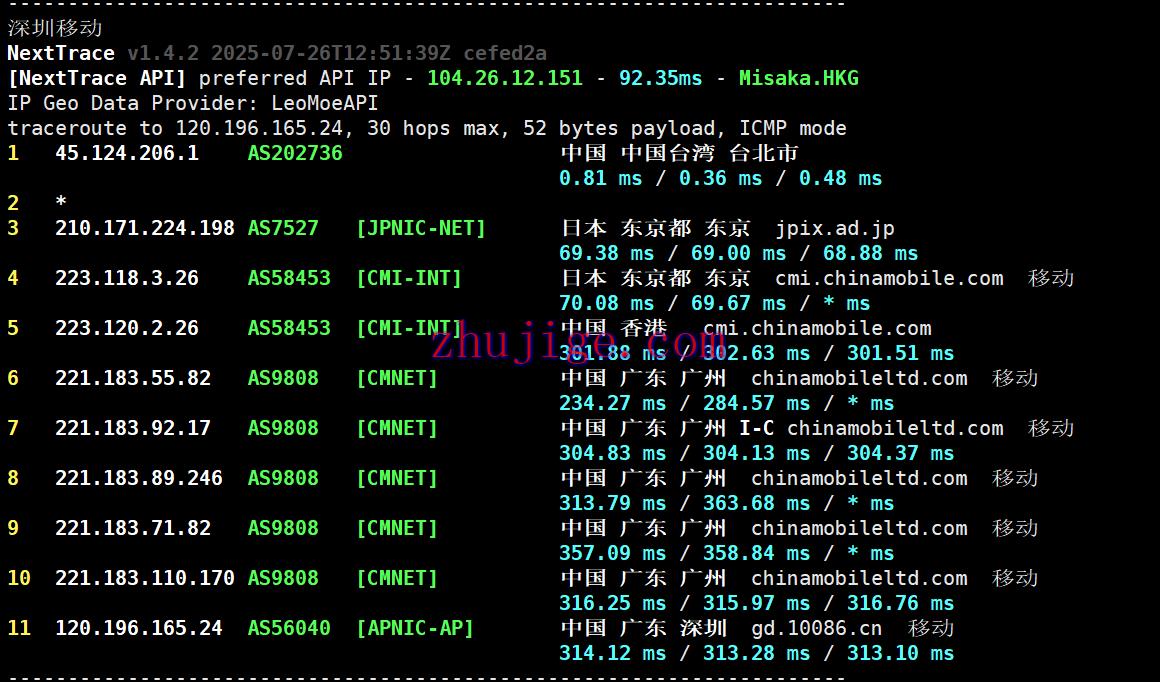Click the hop 10 IP 221.183.110.170
1160x682 pixels.
pyautogui.click(x=145, y=578)
